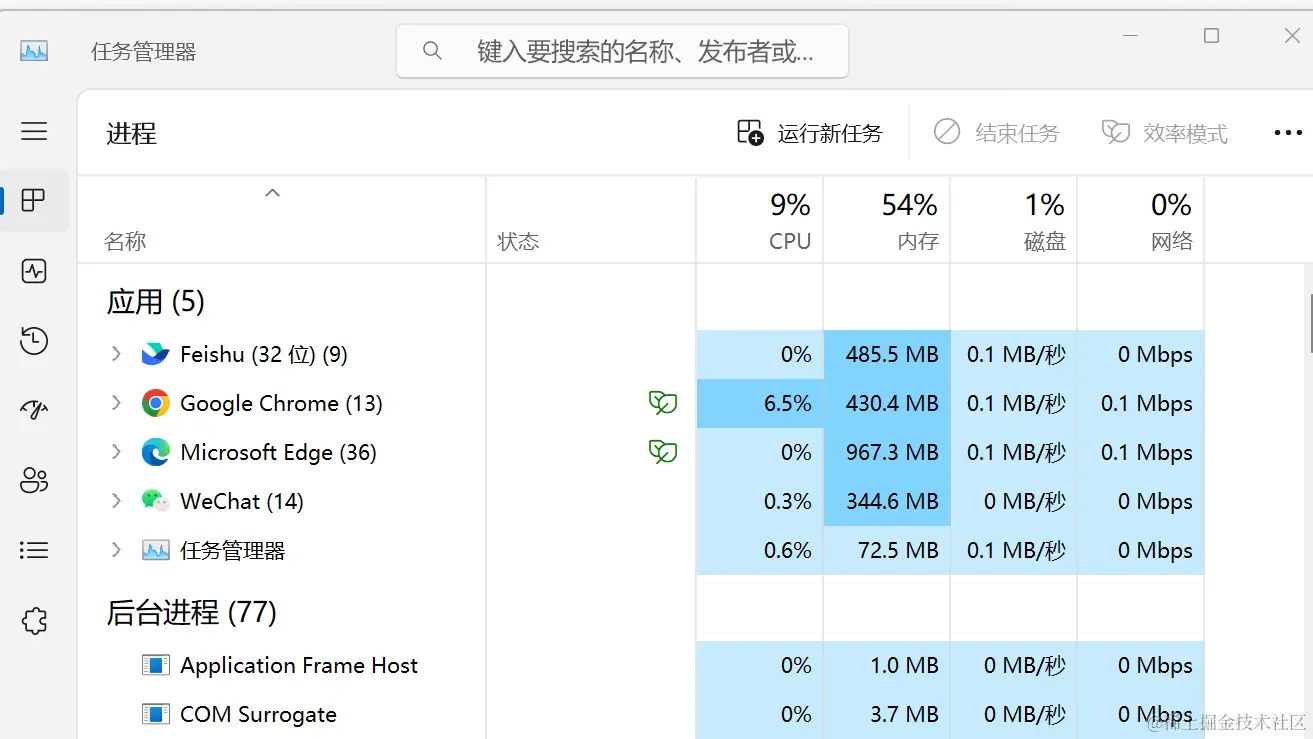Viewport: 1313px width, 739px height.
Task: Click the three-dot more options button
Action: coord(1287,133)
